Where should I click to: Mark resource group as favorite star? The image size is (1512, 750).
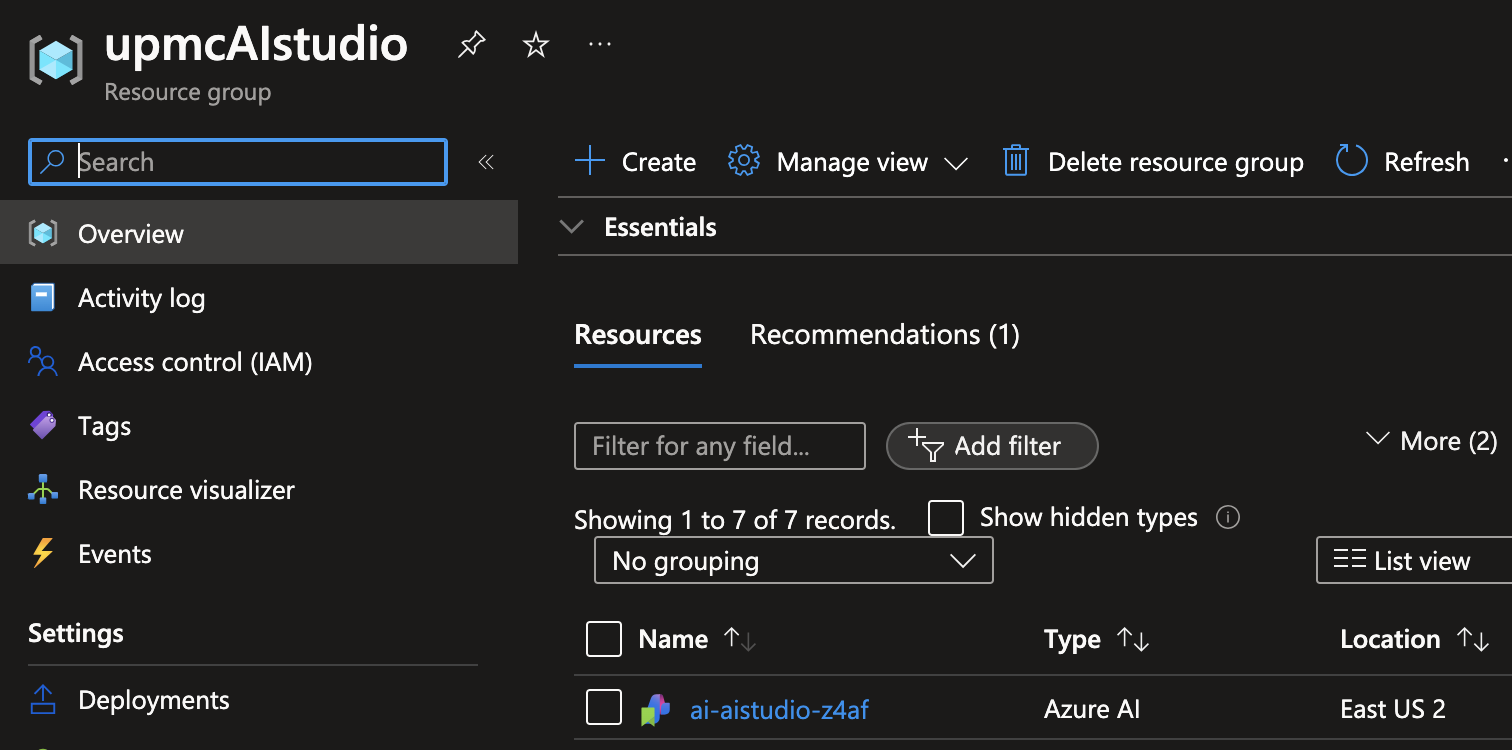(x=537, y=44)
